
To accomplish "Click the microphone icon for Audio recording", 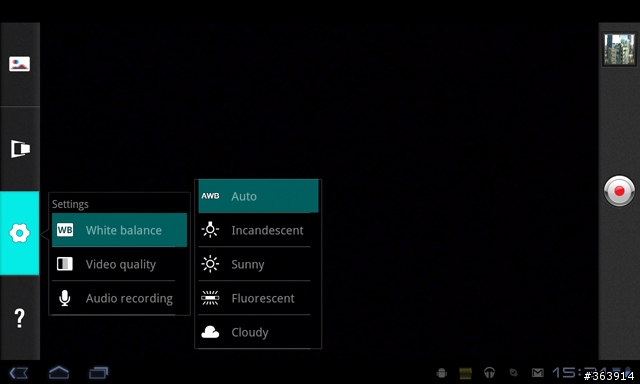I will pos(64,298).
